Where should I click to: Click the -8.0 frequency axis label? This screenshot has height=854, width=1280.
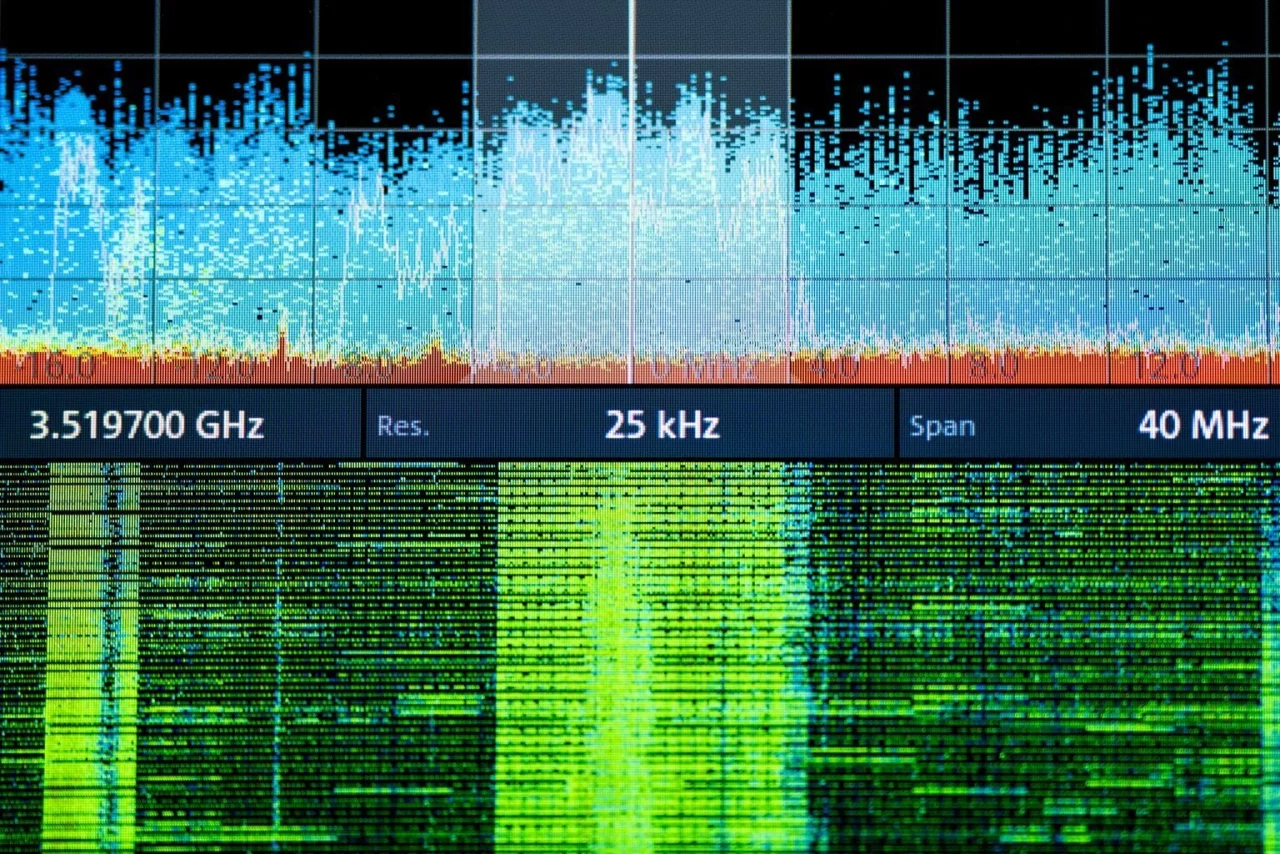coord(368,368)
